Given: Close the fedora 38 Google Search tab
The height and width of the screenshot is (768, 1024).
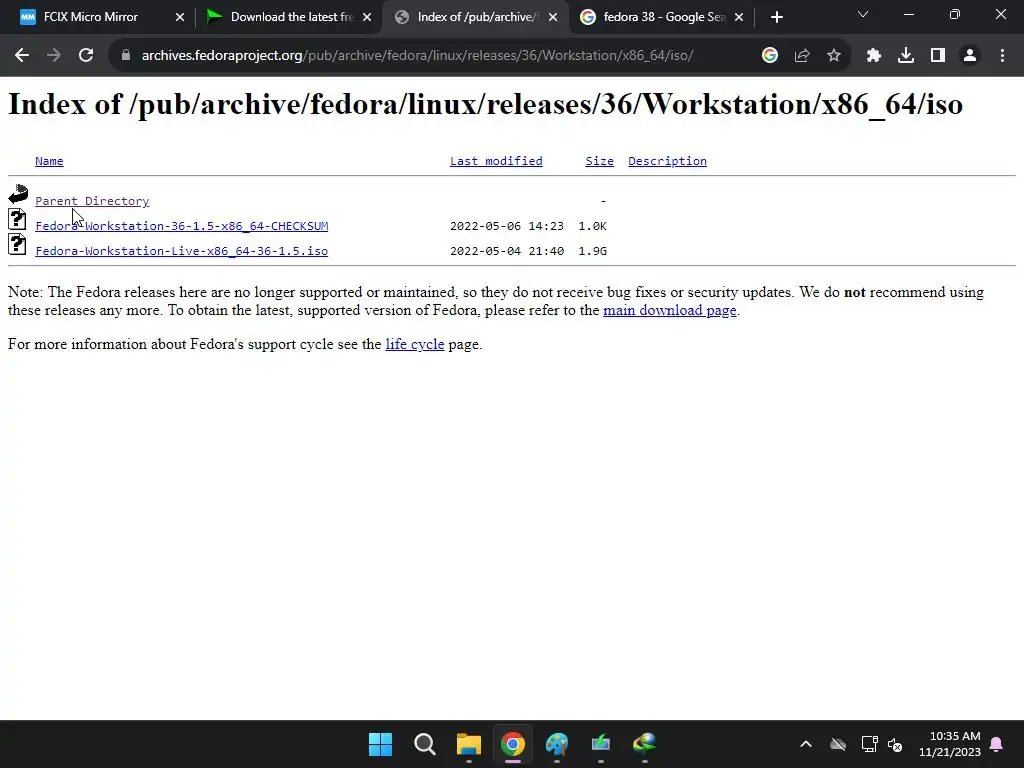Looking at the screenshot, I should pyautogui.click(x=739, y=18).
